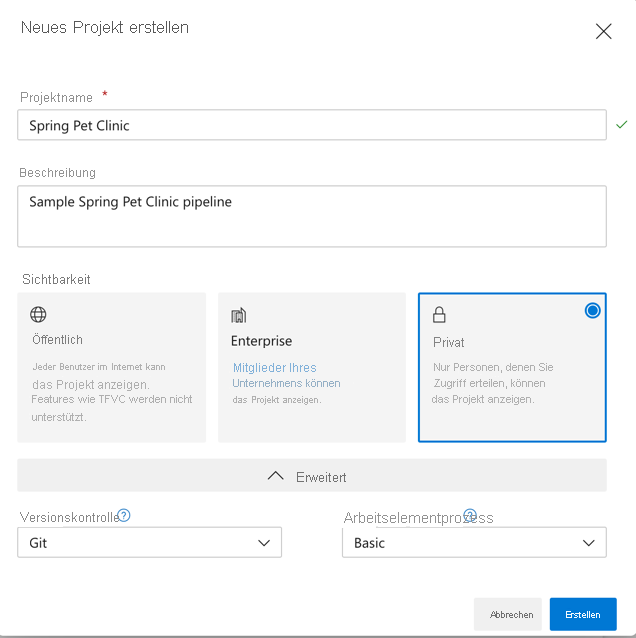The height and width of the screenshot is (638, 636).
Task: Open the Versionskontrolle help question-mark icon
Action: tap(124, 515)
